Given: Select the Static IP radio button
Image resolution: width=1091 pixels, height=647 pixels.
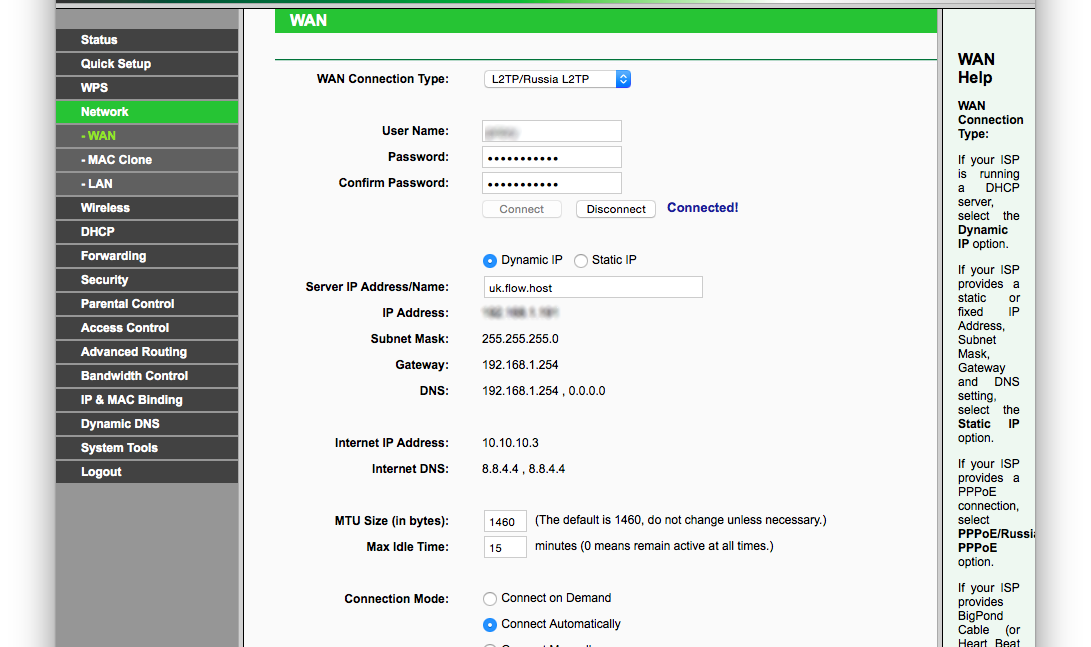Looking at the screenshot, I should (x=581, y=261).
